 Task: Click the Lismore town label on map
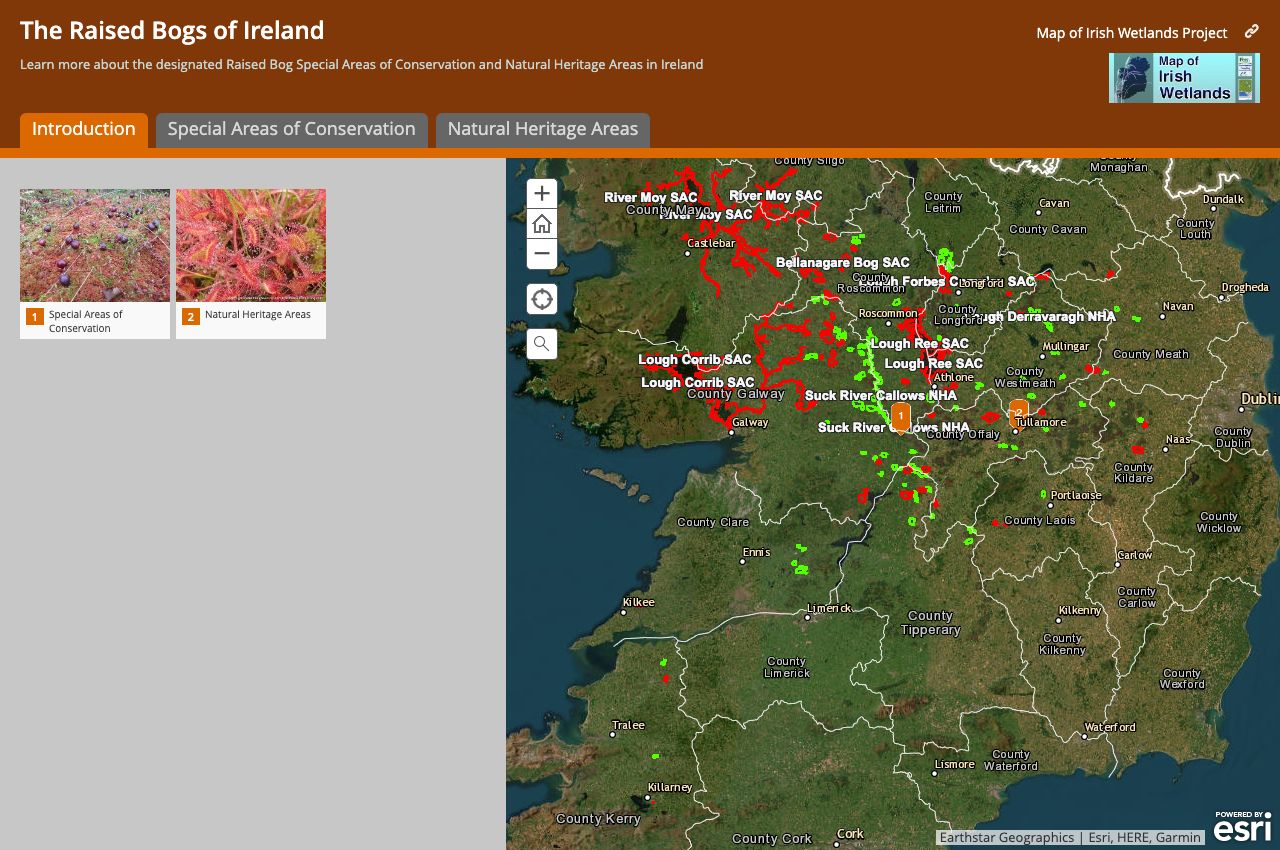coord(954,764)
